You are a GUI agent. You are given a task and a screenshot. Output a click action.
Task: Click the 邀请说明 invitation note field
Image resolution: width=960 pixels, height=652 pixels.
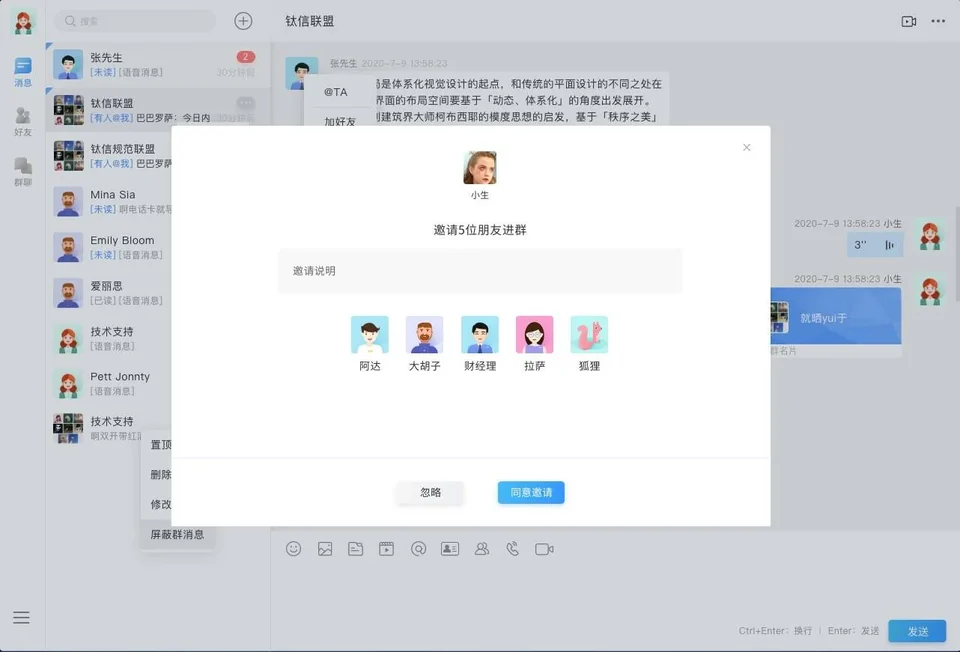pyautogui.click(x=480, y=271)
